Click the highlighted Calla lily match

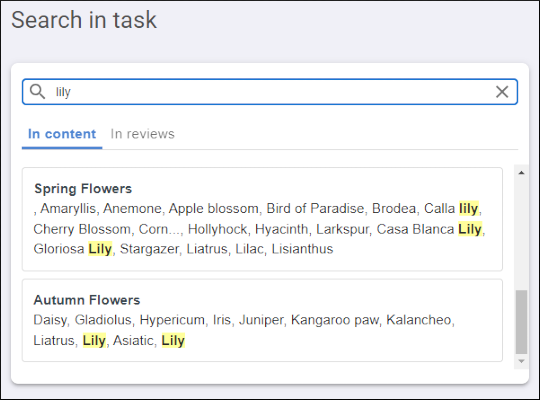coord(468,208)
